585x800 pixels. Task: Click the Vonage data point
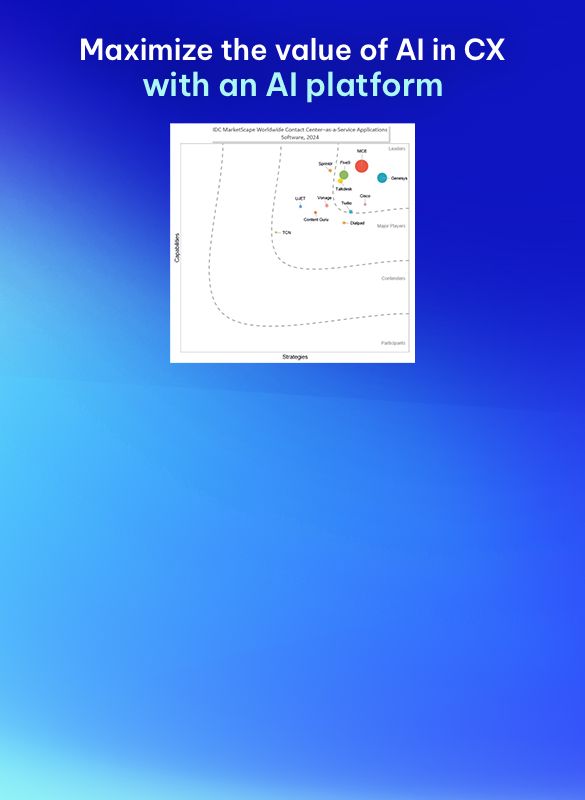coord(326,205)
